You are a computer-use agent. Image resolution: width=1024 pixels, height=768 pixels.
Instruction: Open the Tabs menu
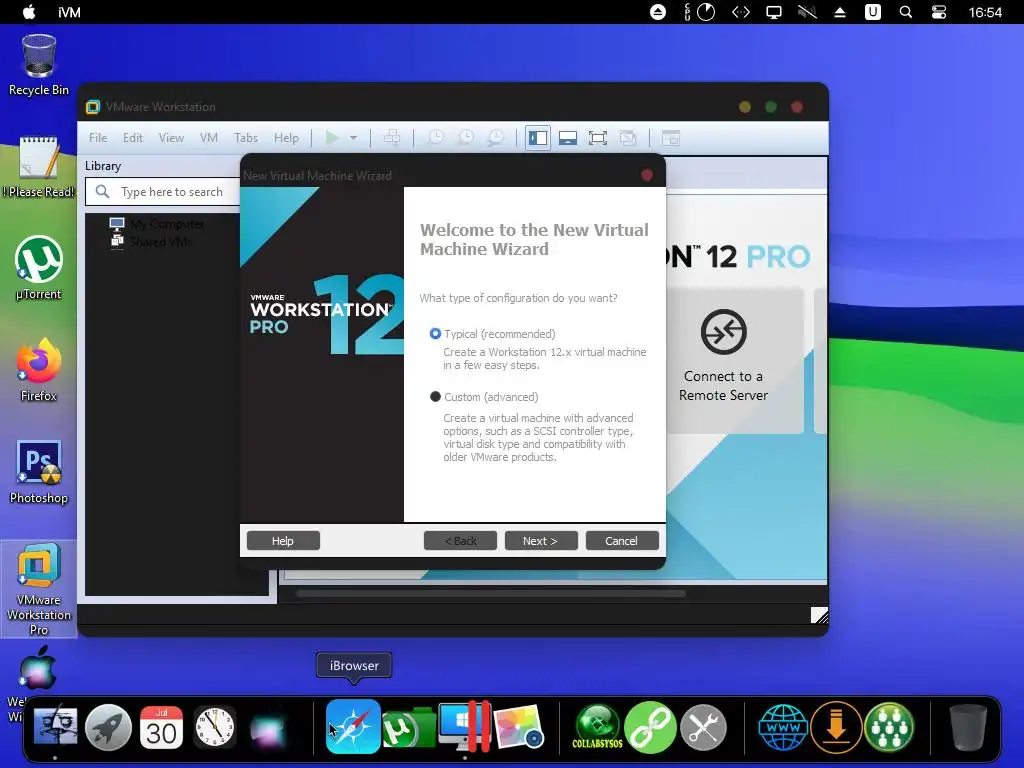click(x=246, y=138)
